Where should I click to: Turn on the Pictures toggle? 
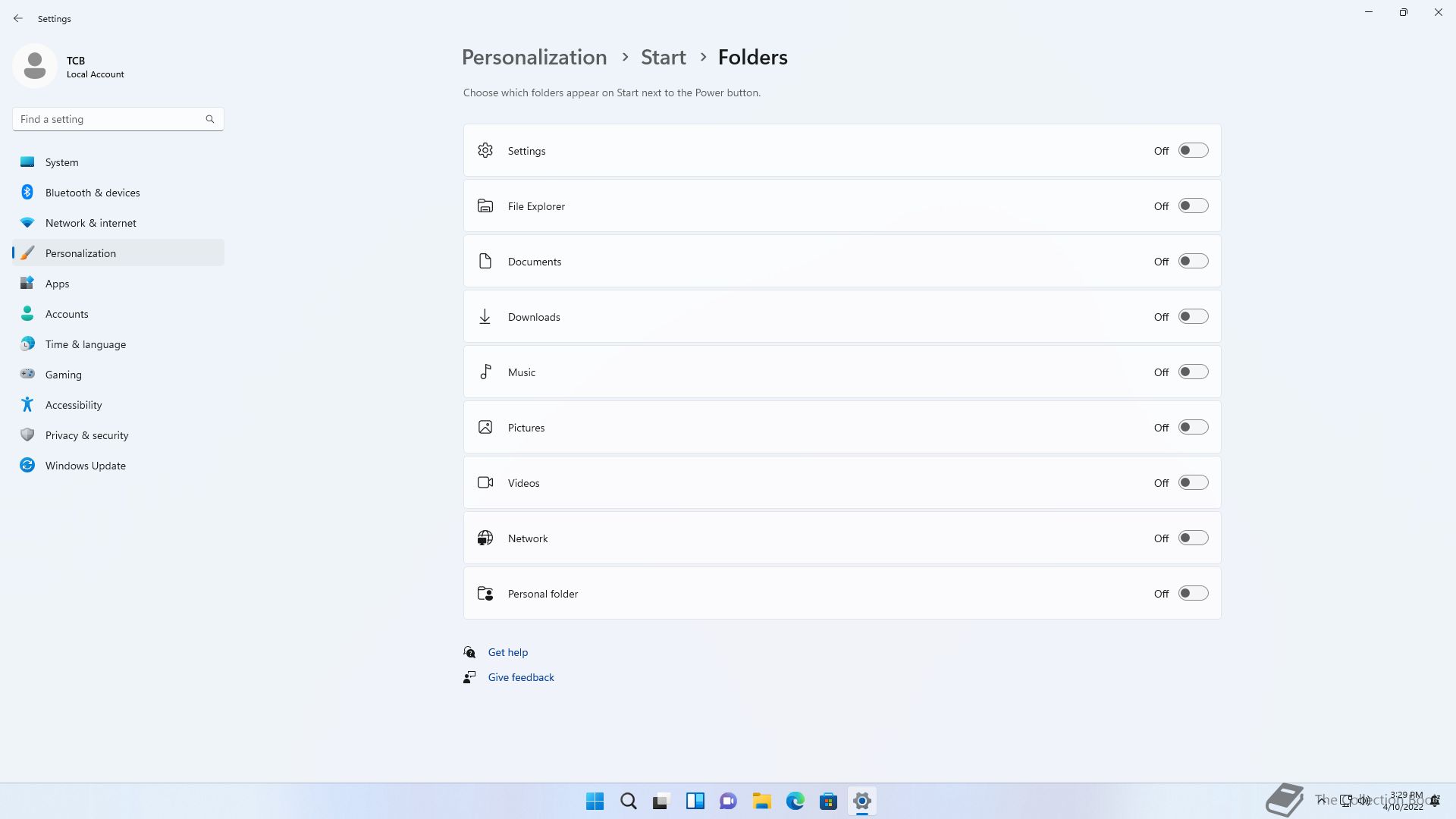click(1193, 427)
